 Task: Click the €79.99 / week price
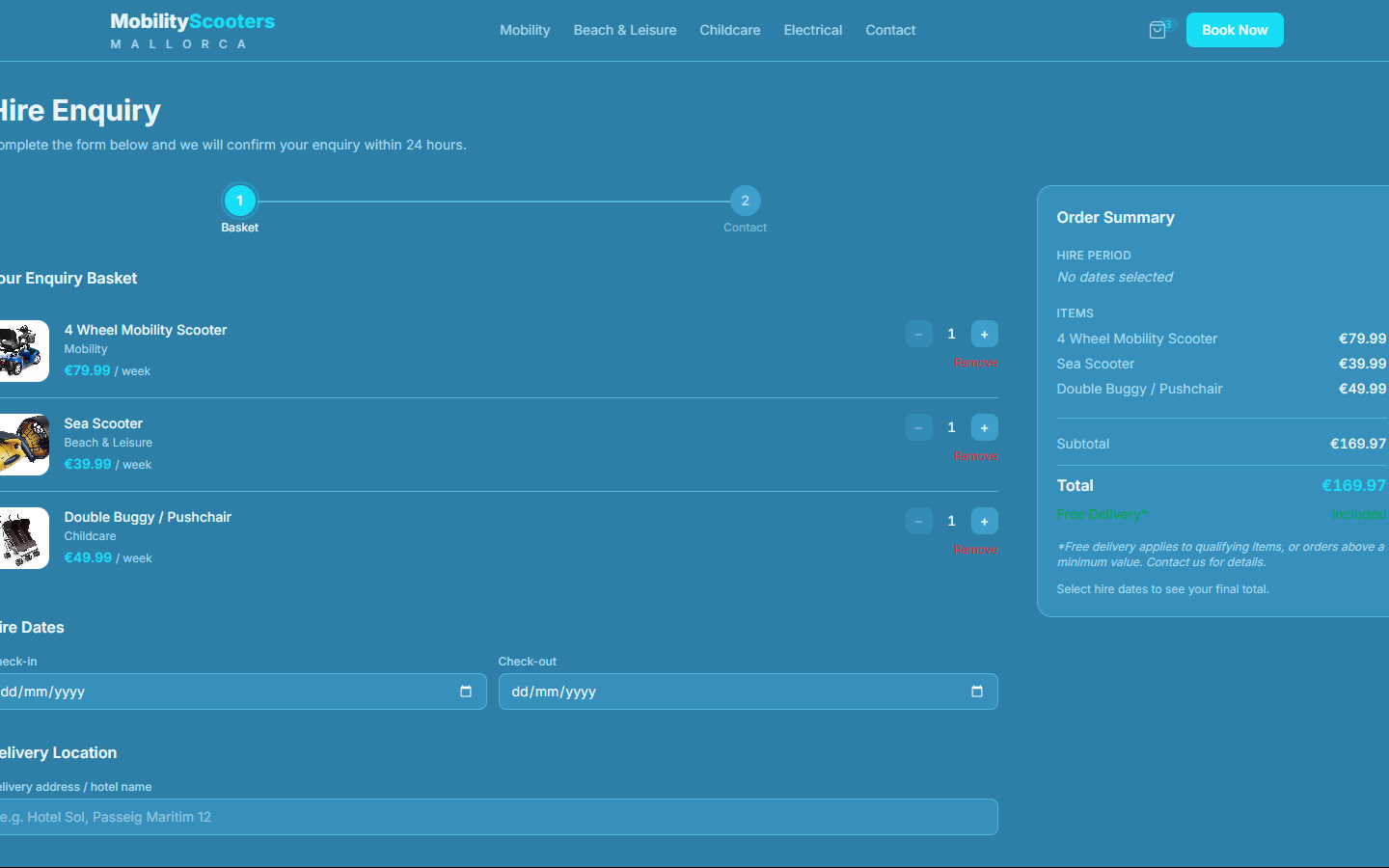click(x=107, y=370)
